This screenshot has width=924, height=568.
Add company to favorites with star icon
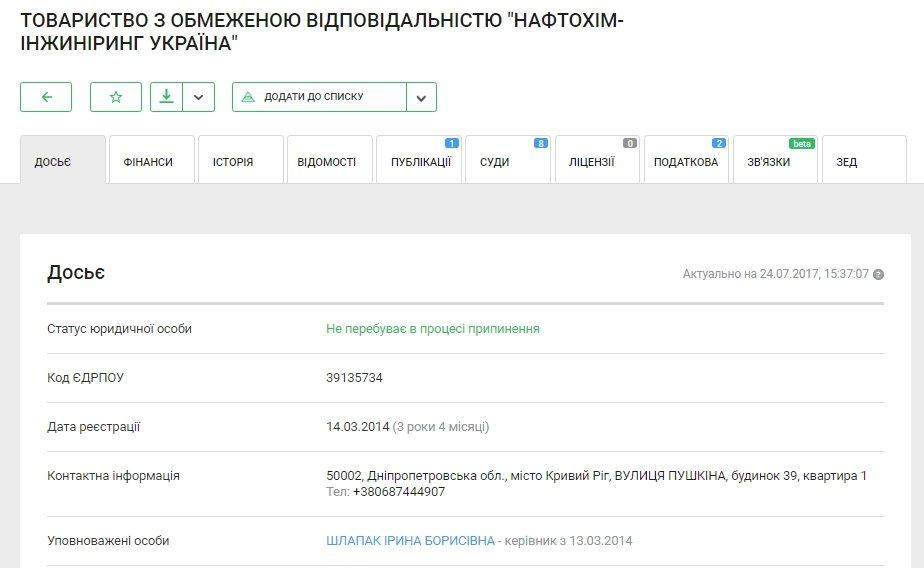(x=116, y=97)
